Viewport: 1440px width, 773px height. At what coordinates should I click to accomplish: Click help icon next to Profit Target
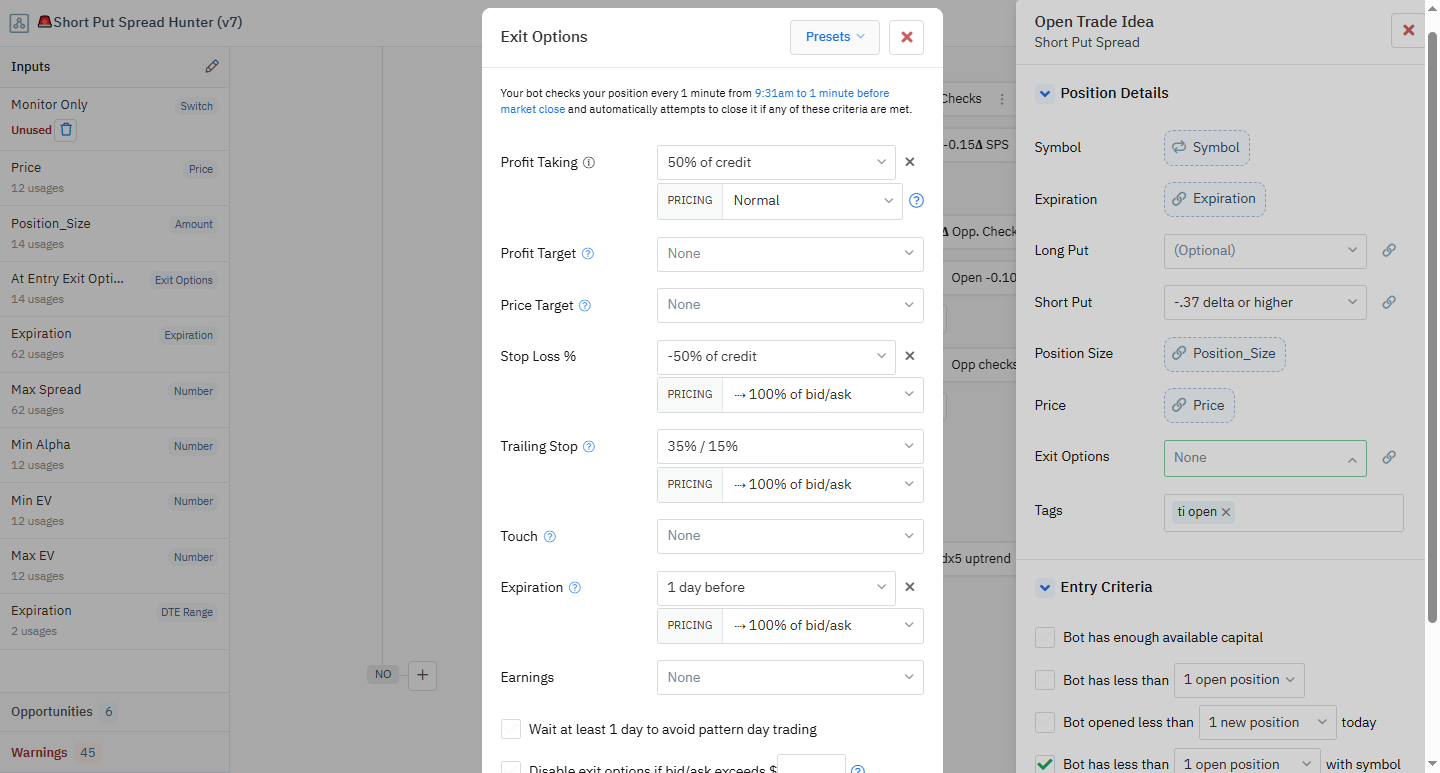coord(588,254)
